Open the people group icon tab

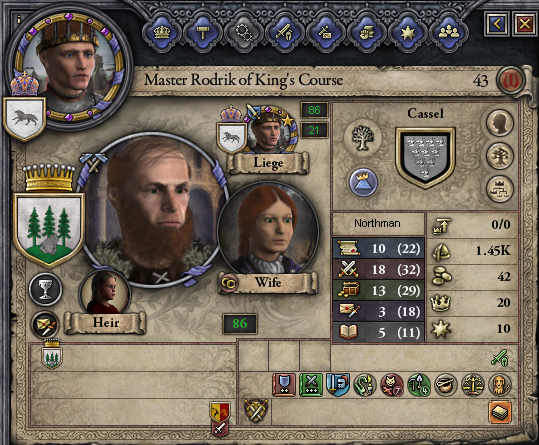pyautogui.click(x=448, y=33)
